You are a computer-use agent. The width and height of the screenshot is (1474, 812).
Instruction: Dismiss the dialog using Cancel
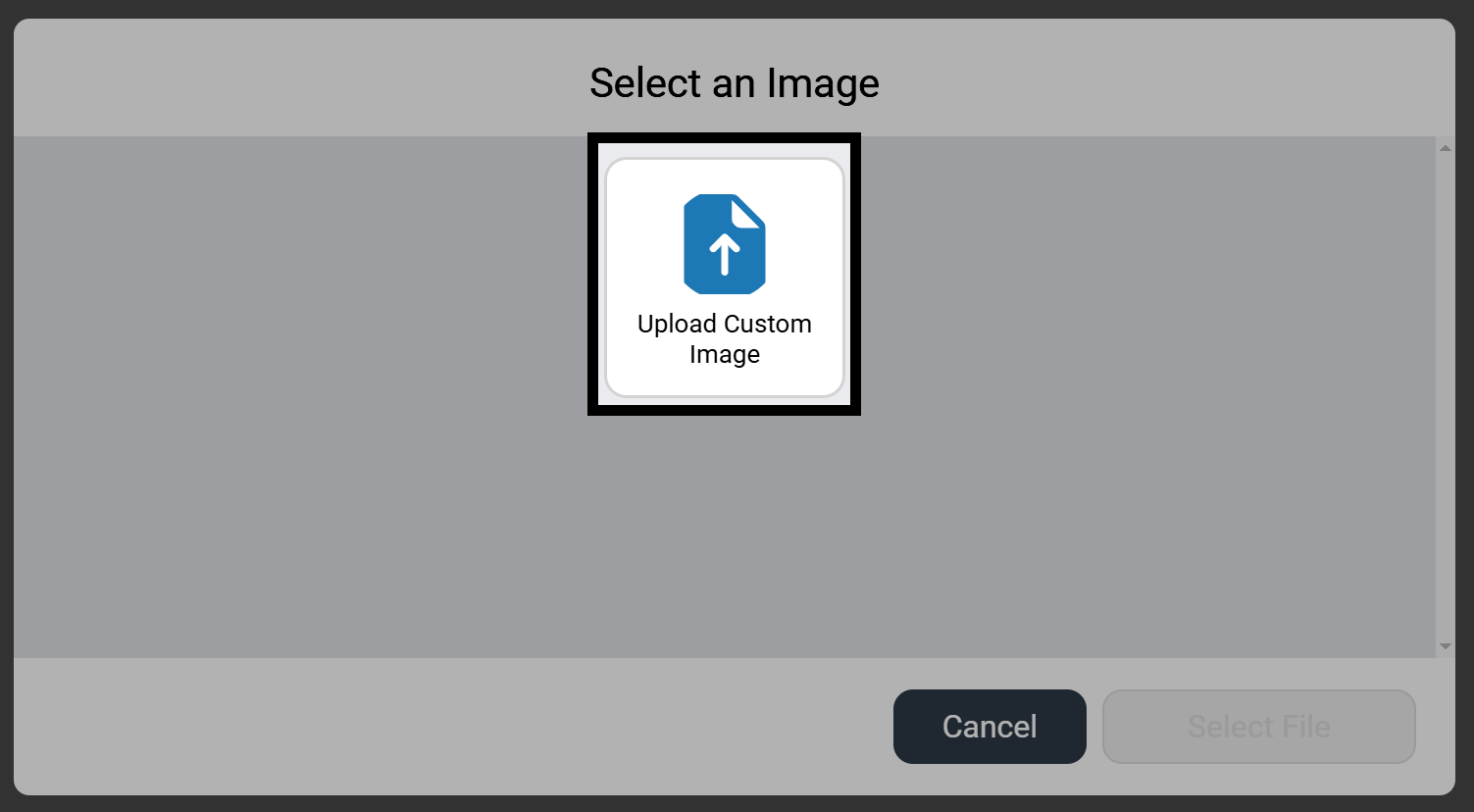989,727
